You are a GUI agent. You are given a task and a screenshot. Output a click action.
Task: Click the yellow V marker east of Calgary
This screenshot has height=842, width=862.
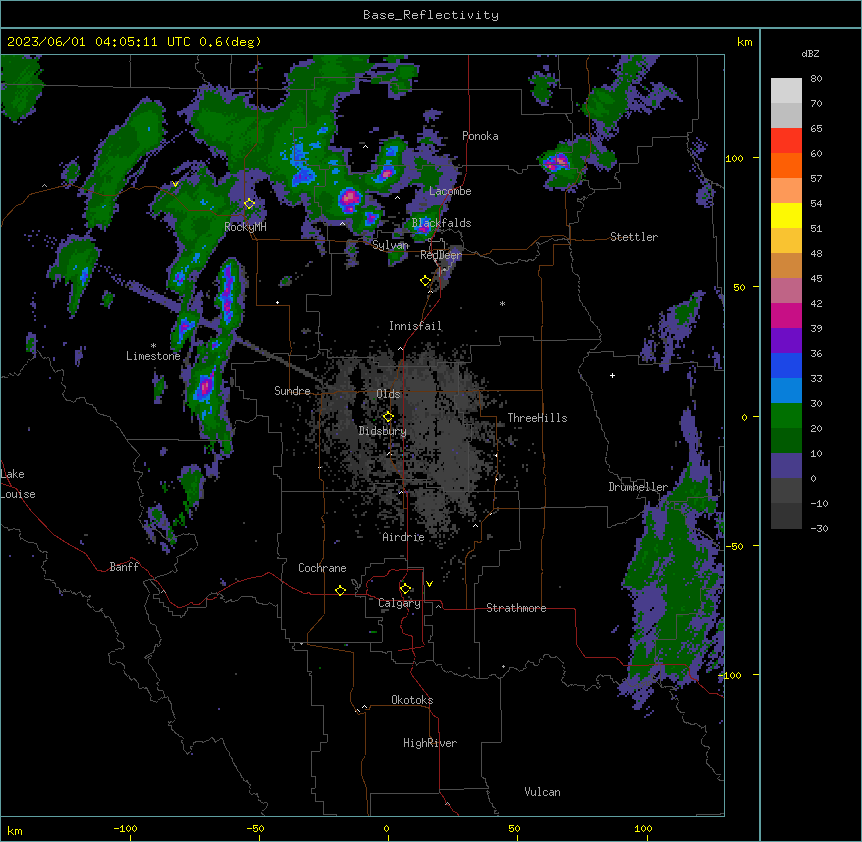pos(429,584)
